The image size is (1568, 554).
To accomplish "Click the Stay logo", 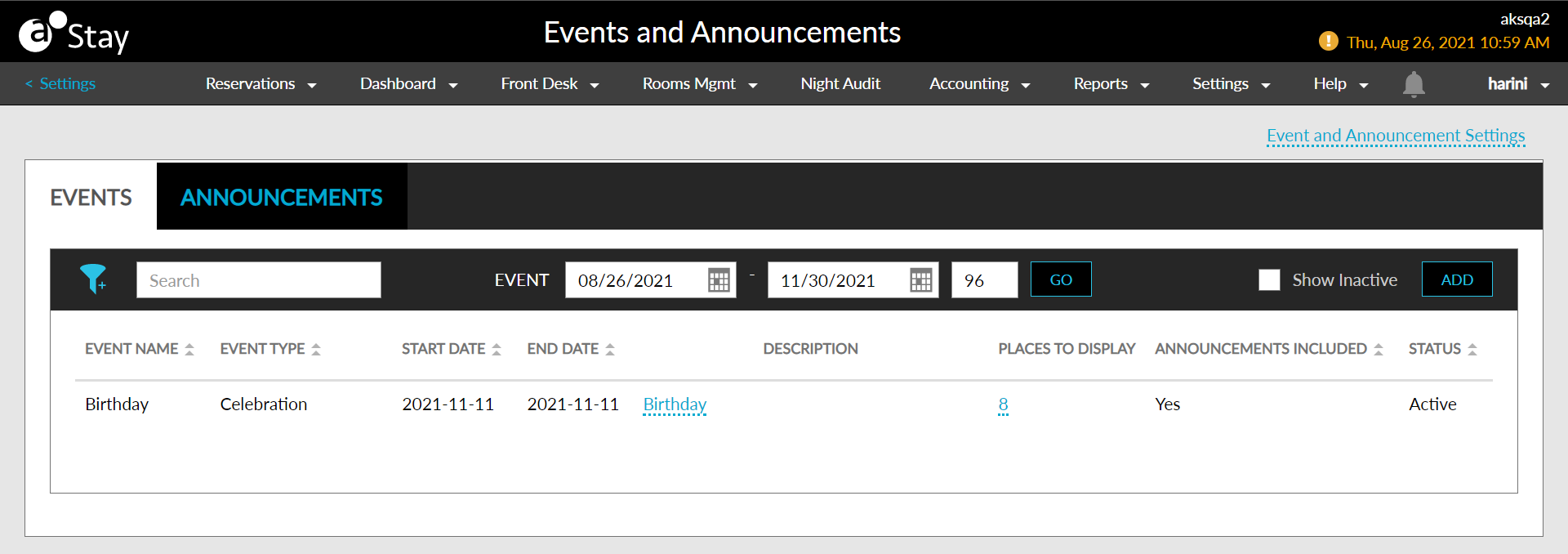I will [73, 33].
